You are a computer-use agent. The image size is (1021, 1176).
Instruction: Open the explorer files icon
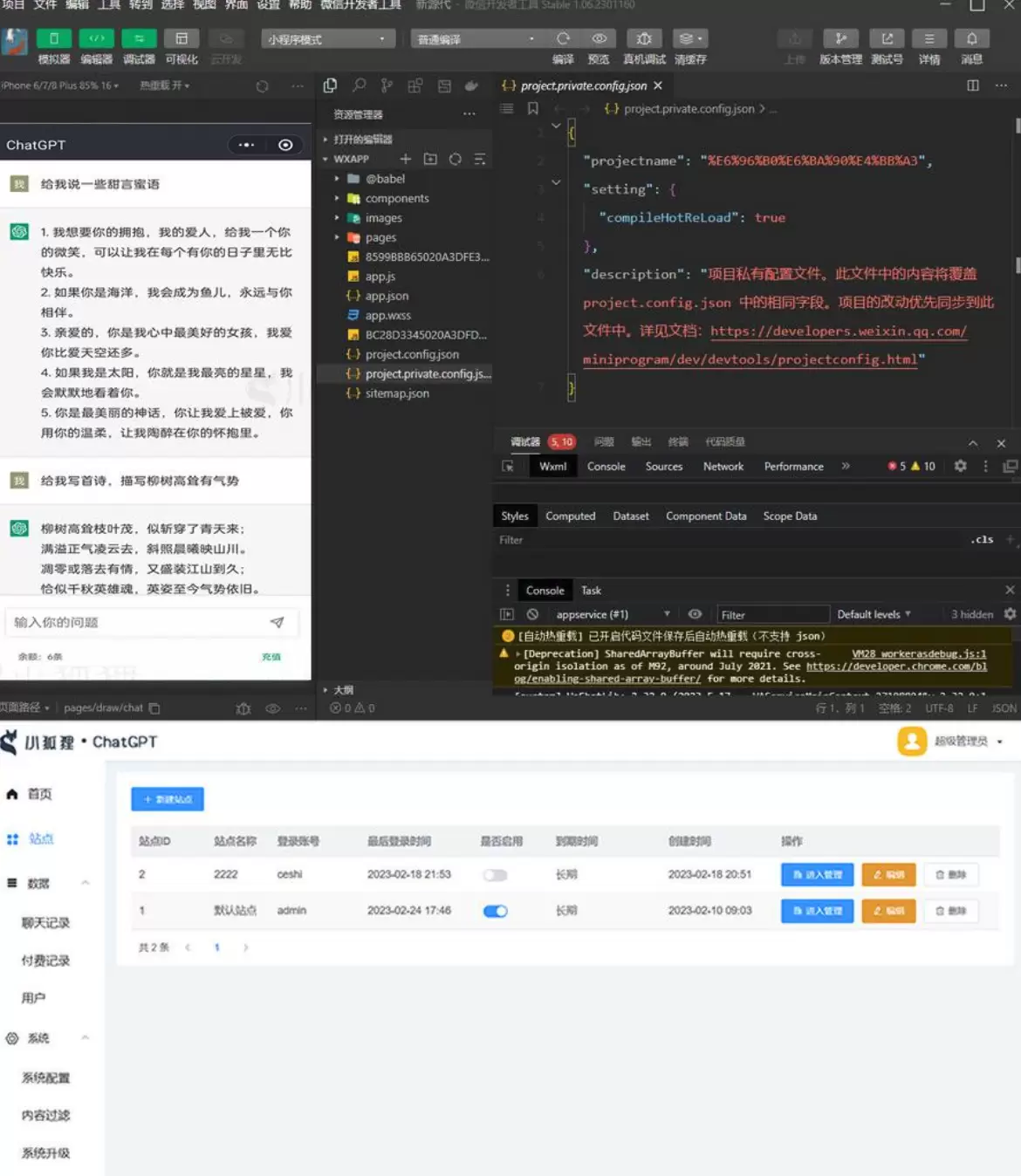330,85
